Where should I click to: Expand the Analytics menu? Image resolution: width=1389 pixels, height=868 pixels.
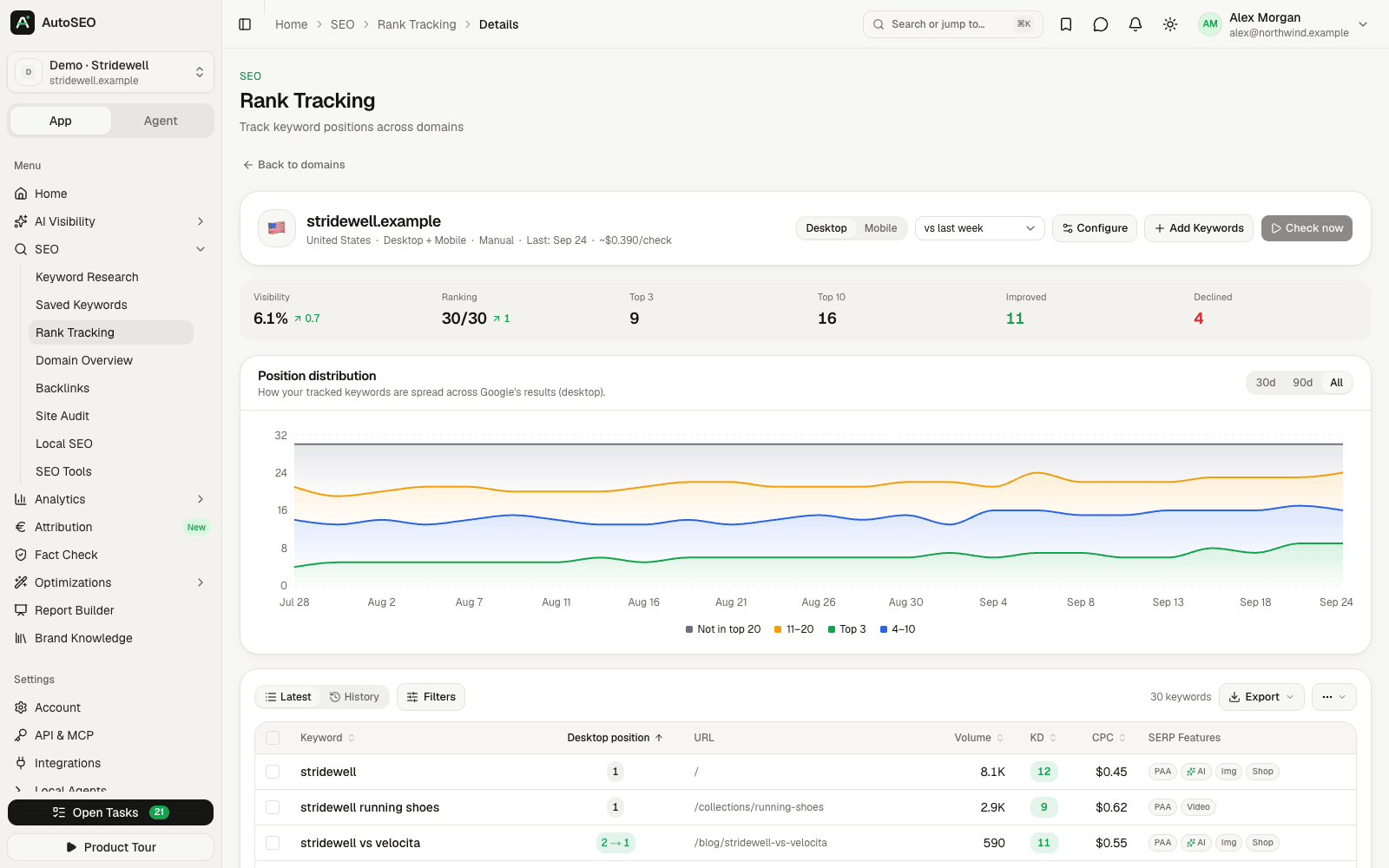click(x=111, y=499)
